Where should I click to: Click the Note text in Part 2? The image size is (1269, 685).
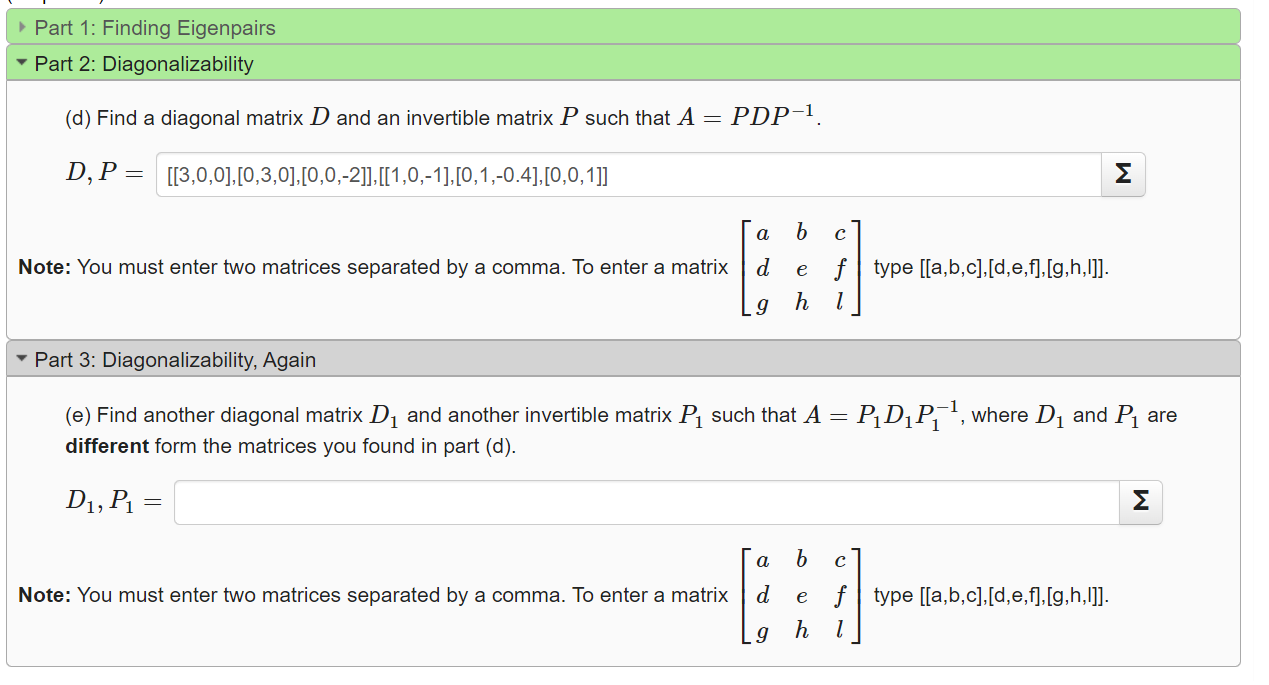42,267
